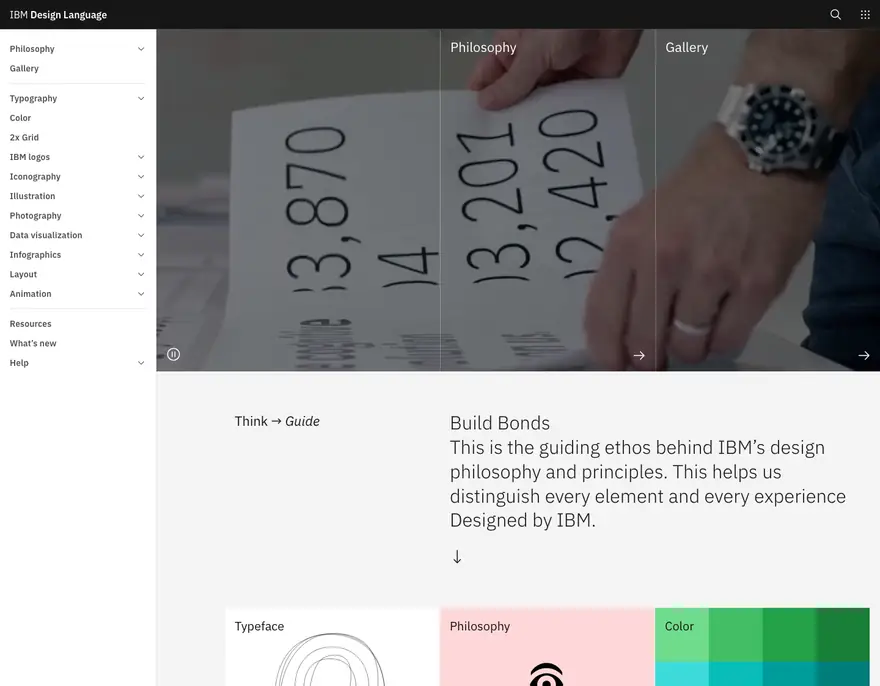Select Infographics label in sidebar
The width and height of the screenshot is (880, 686).
coord(35,255)
